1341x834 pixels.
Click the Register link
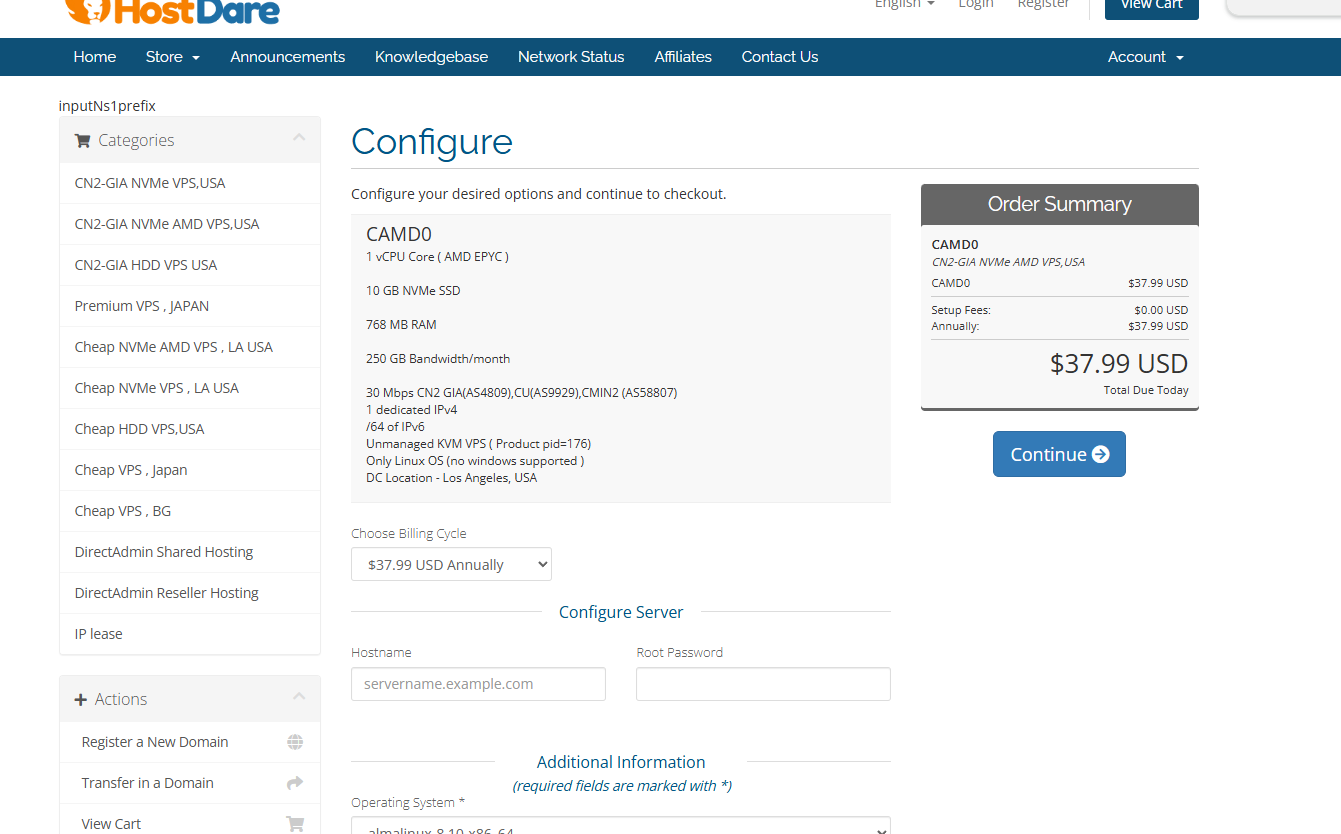[x=1043, y=5]
